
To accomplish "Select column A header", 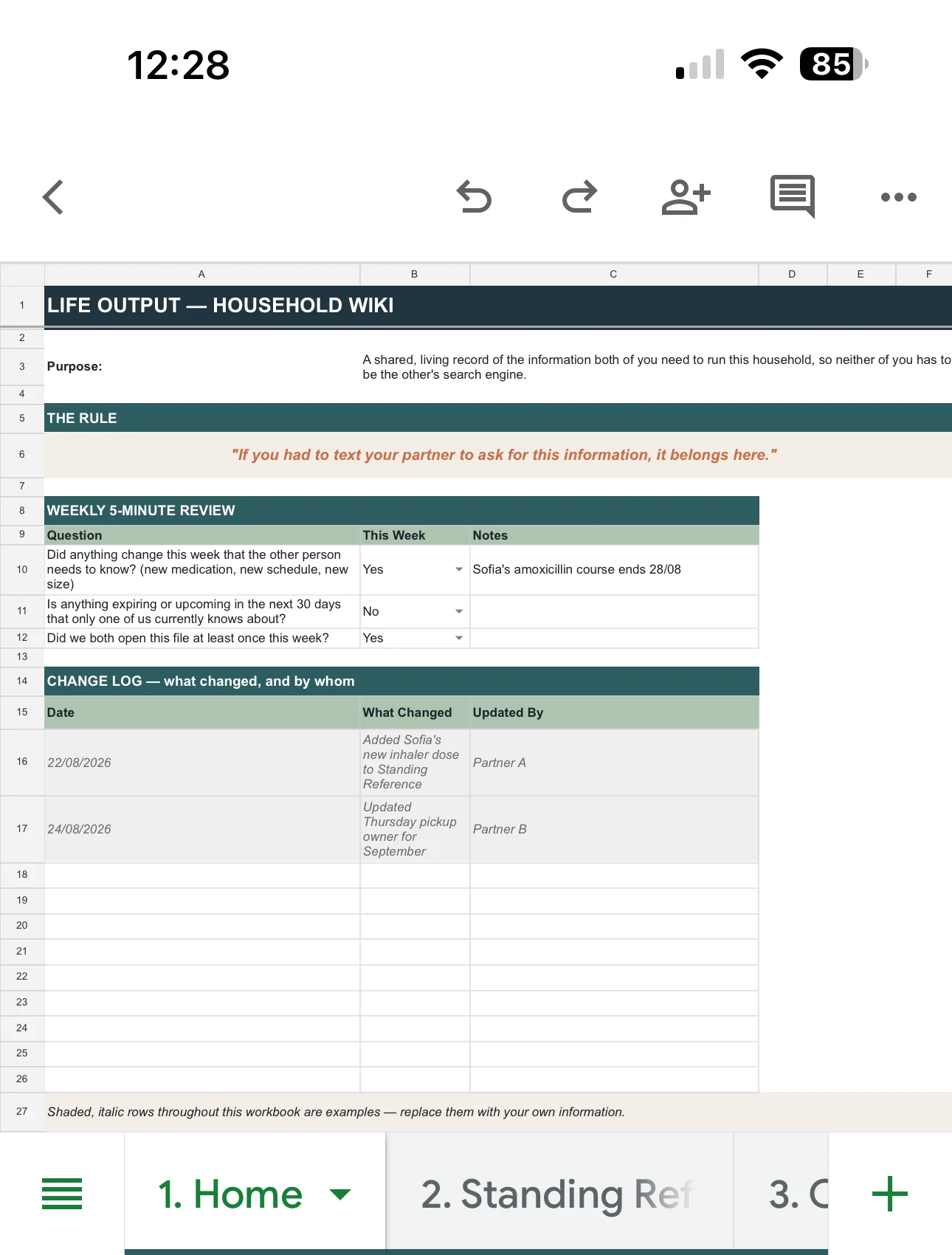I will pos(201,274).
